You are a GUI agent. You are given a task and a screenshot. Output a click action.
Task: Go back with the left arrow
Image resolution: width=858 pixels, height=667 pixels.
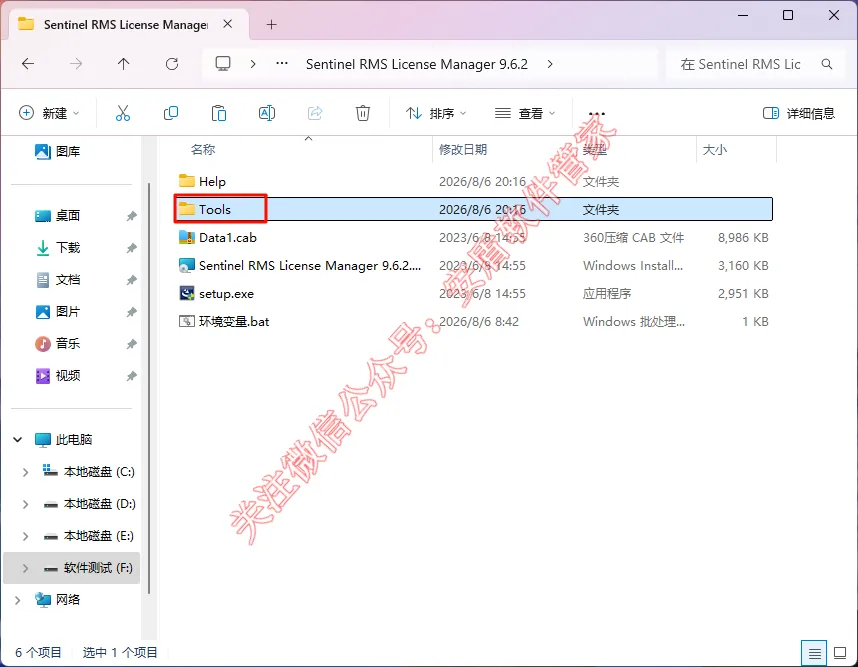tap(28, 64)
